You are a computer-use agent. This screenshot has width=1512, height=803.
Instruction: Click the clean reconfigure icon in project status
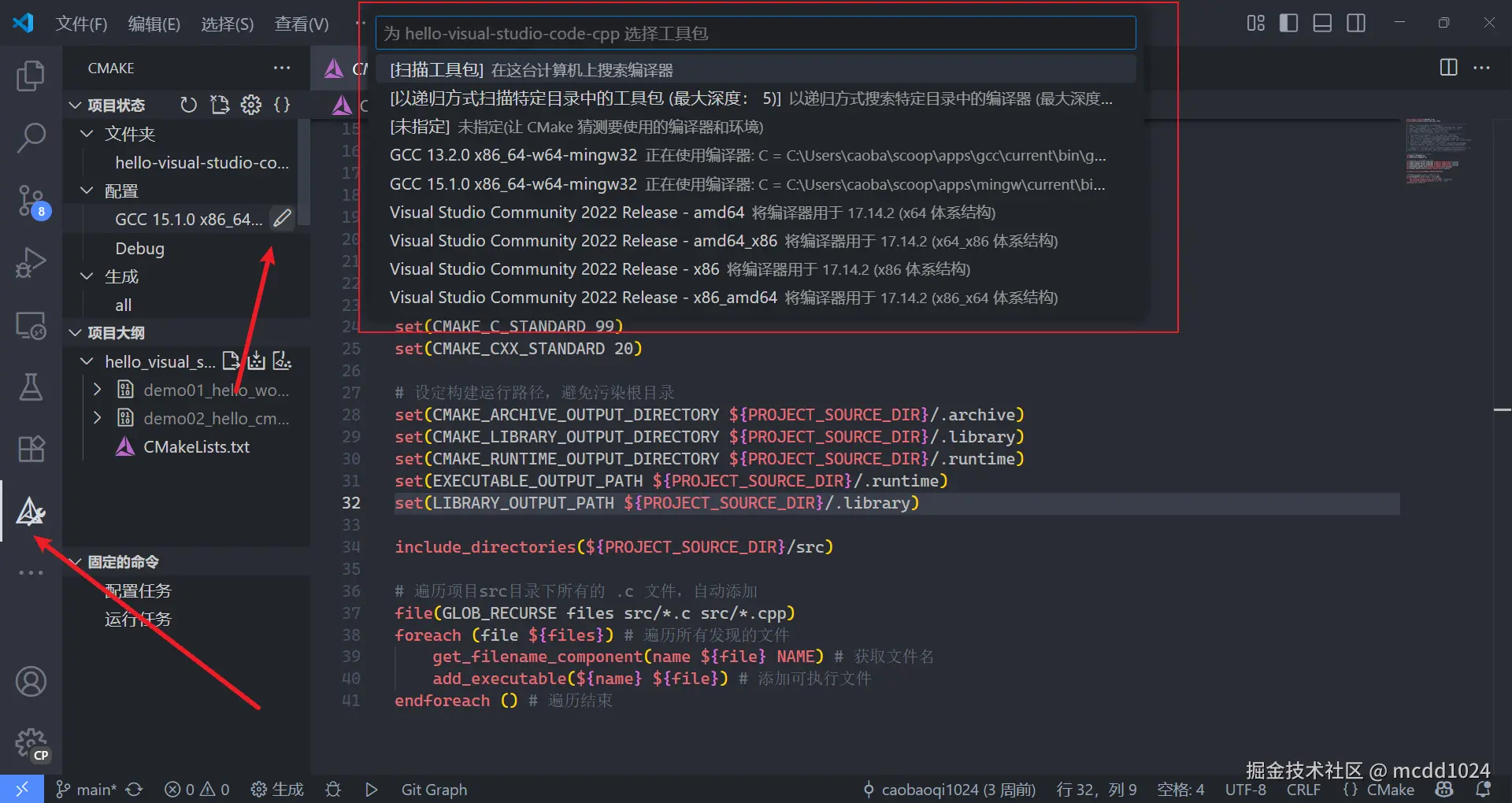220,105
